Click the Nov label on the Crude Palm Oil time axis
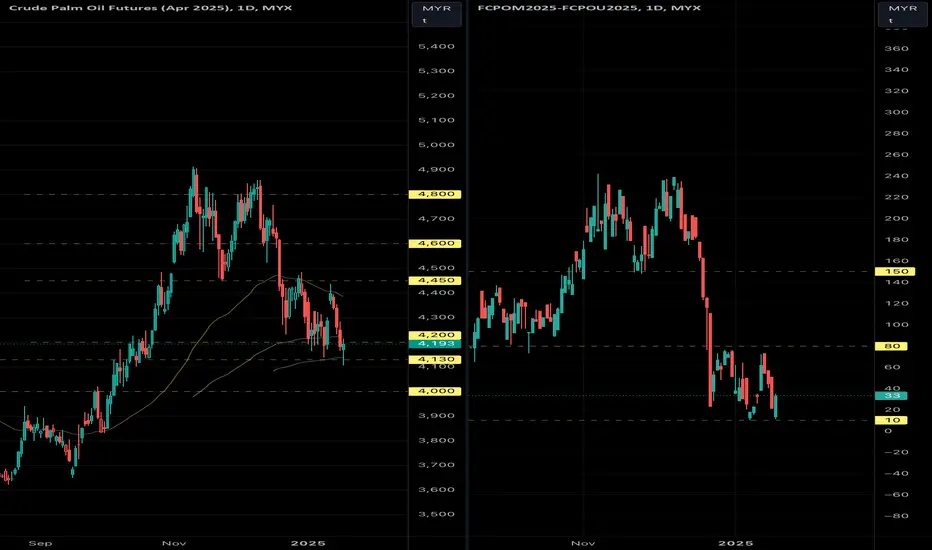Image resolution: width=932 pixels, height=550 pixels. click(174, 543)
